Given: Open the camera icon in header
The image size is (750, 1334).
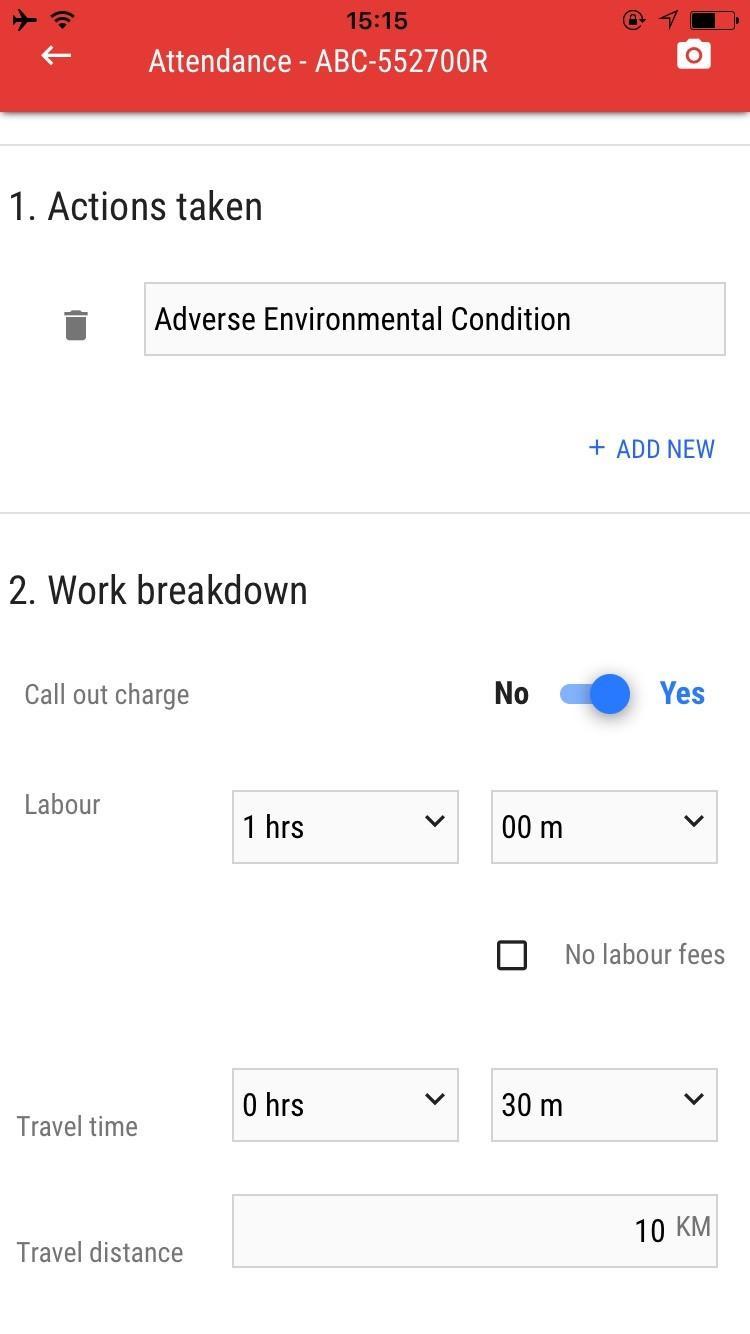Looking at the screenshot, I should point(694,55).
